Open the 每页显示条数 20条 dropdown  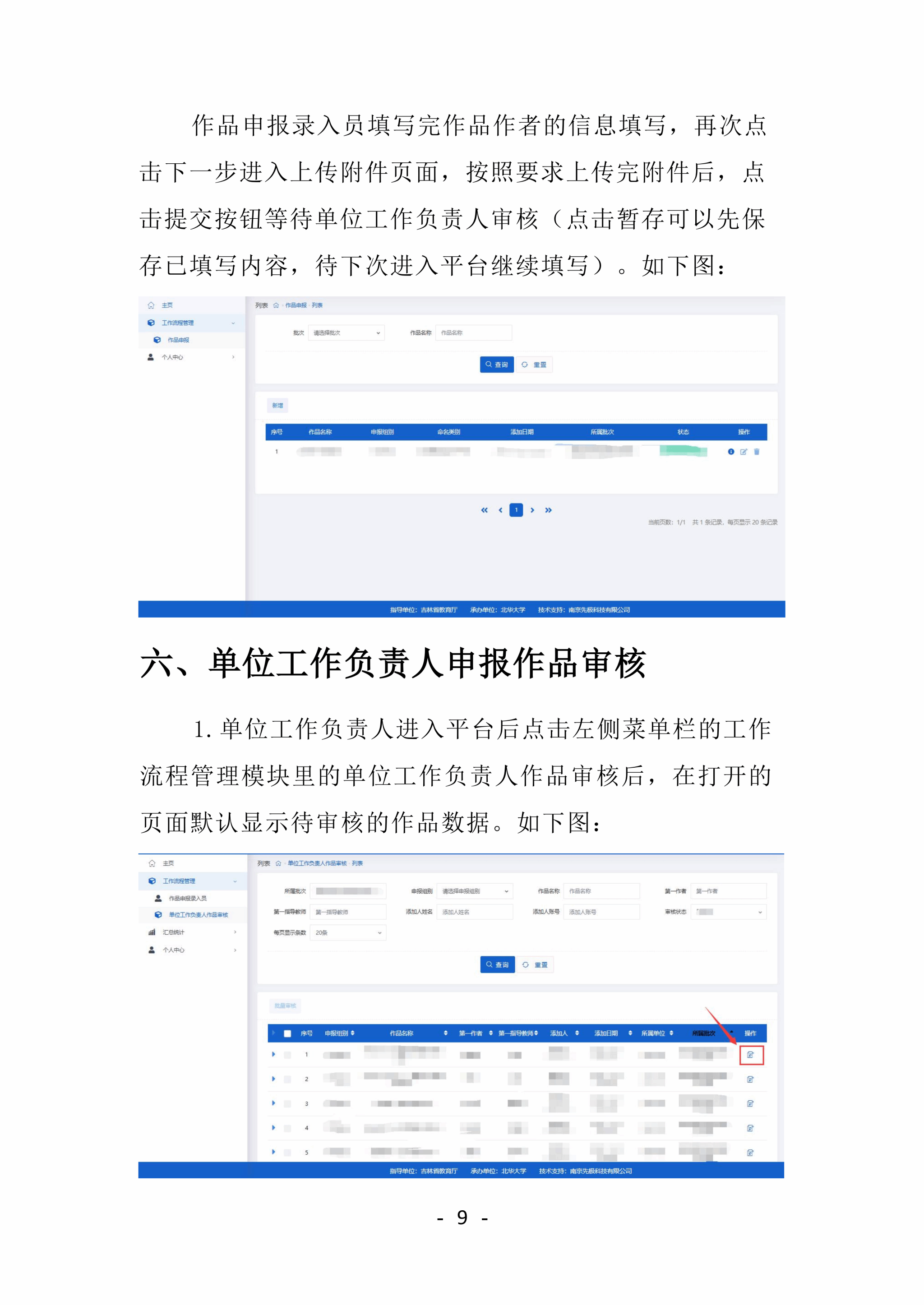pyautogui.click(x=348, y=932)
